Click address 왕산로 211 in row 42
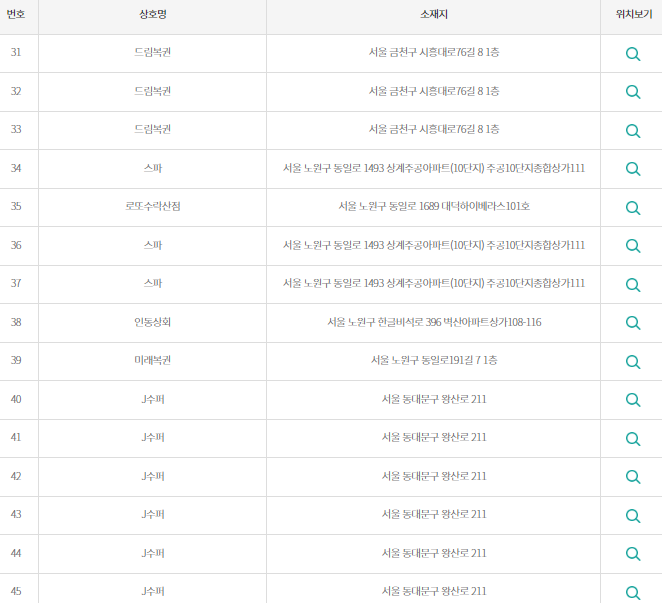This screenshot has width=662, height=603. tap(464, 476)
